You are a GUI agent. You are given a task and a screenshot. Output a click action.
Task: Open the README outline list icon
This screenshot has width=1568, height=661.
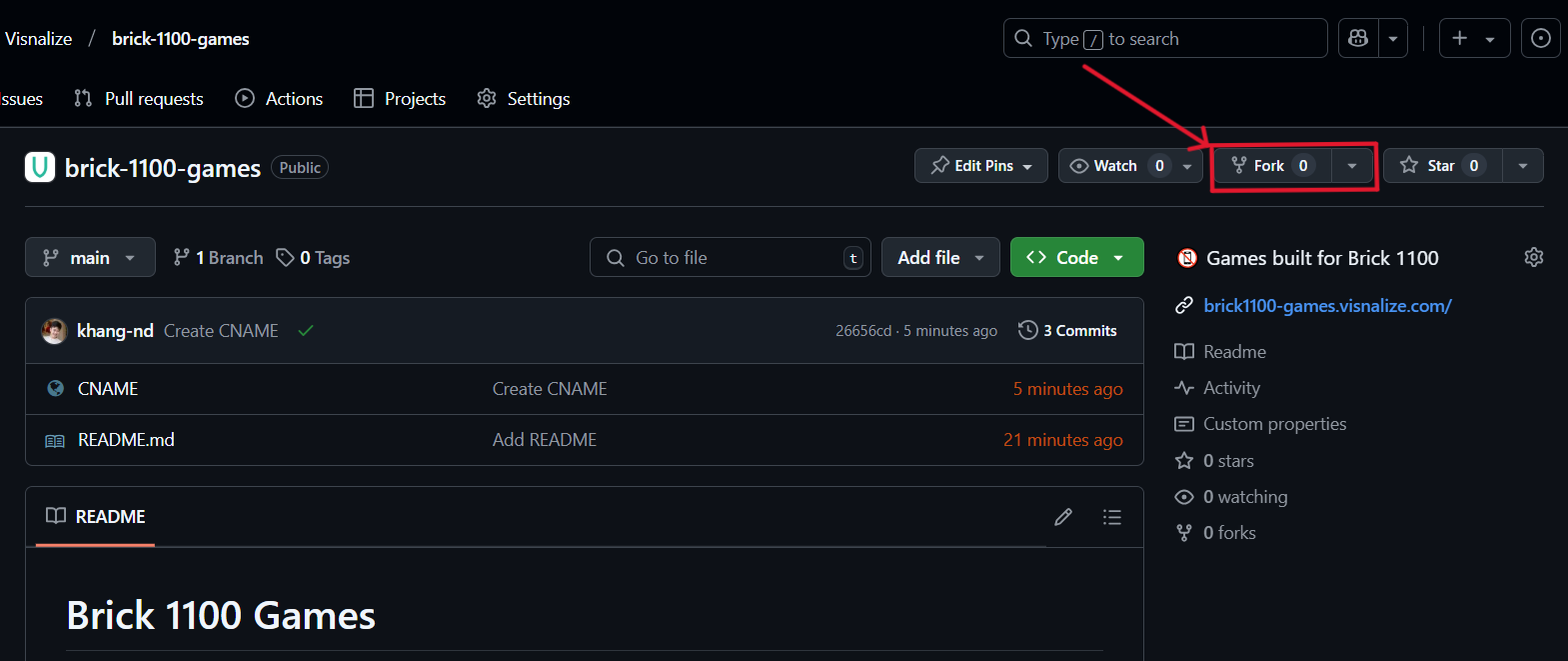click(x=1112, y=517)
